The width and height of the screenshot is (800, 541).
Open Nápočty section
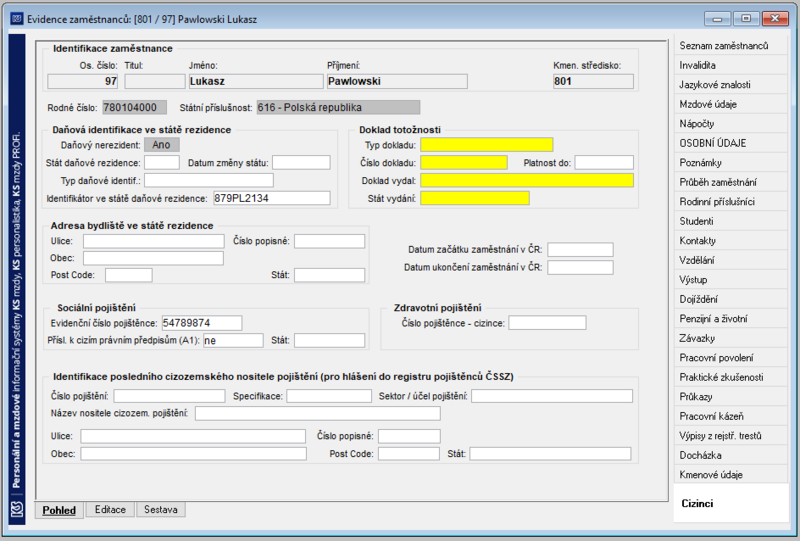click(x=730, y=124)
